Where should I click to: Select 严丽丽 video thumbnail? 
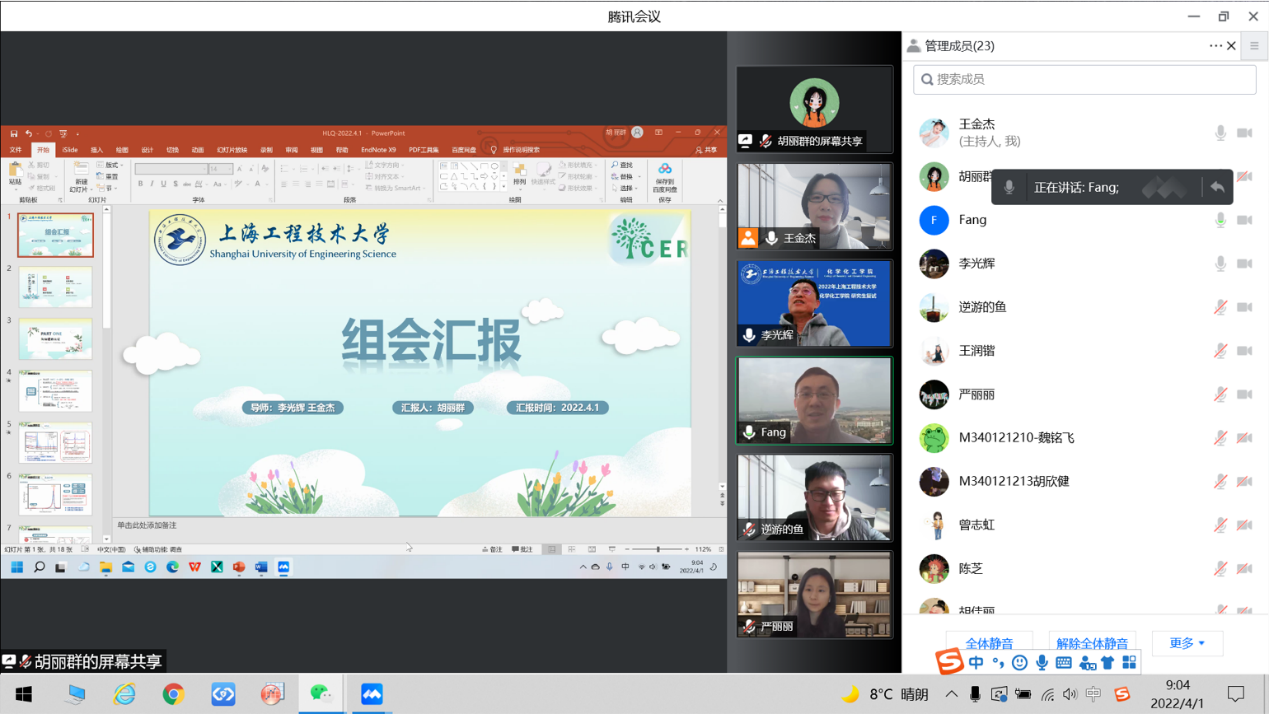click(814, 594)
